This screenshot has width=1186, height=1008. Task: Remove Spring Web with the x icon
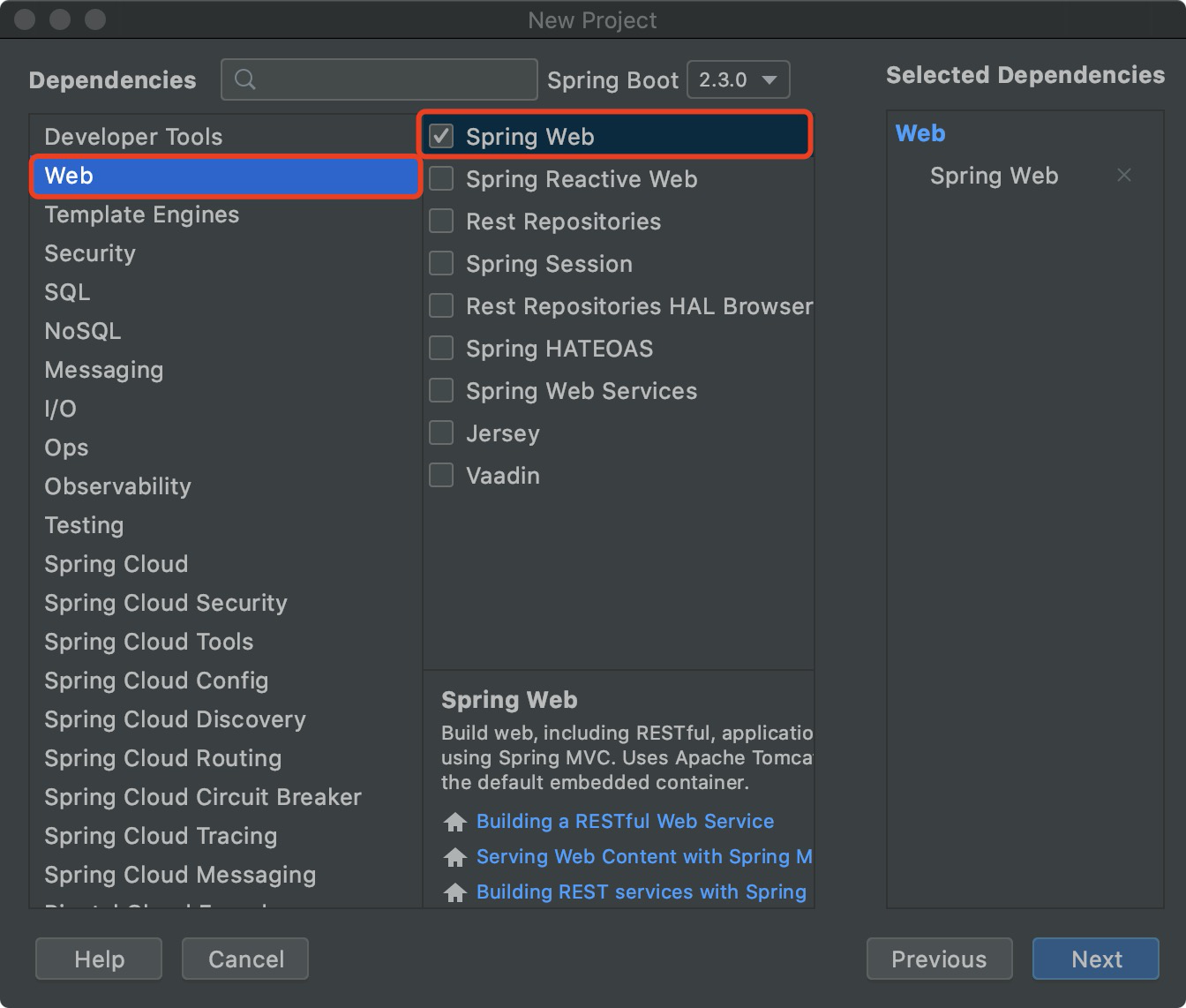pyautogui.click(x=1124, y=175)
